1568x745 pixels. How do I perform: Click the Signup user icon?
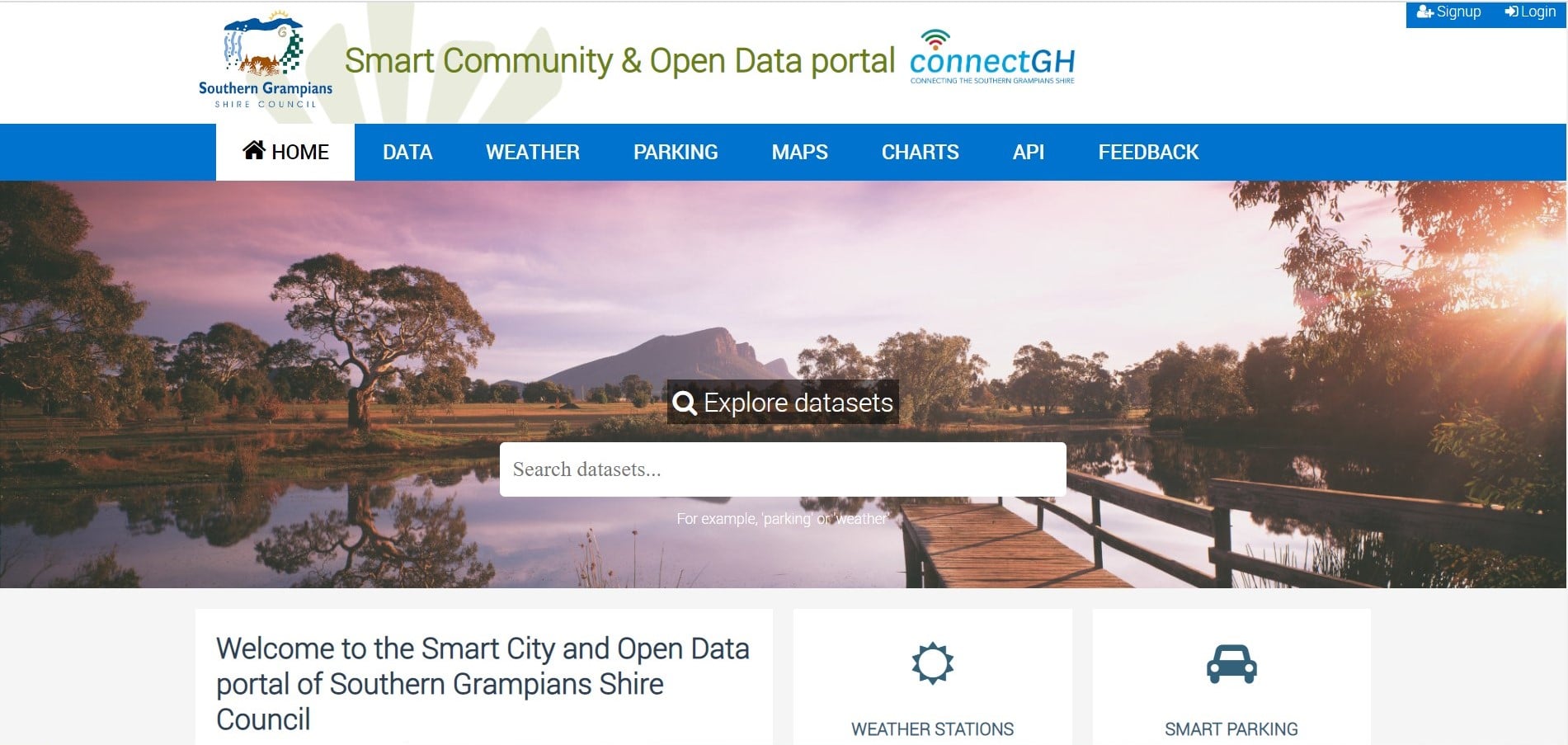coord(1424,12)
